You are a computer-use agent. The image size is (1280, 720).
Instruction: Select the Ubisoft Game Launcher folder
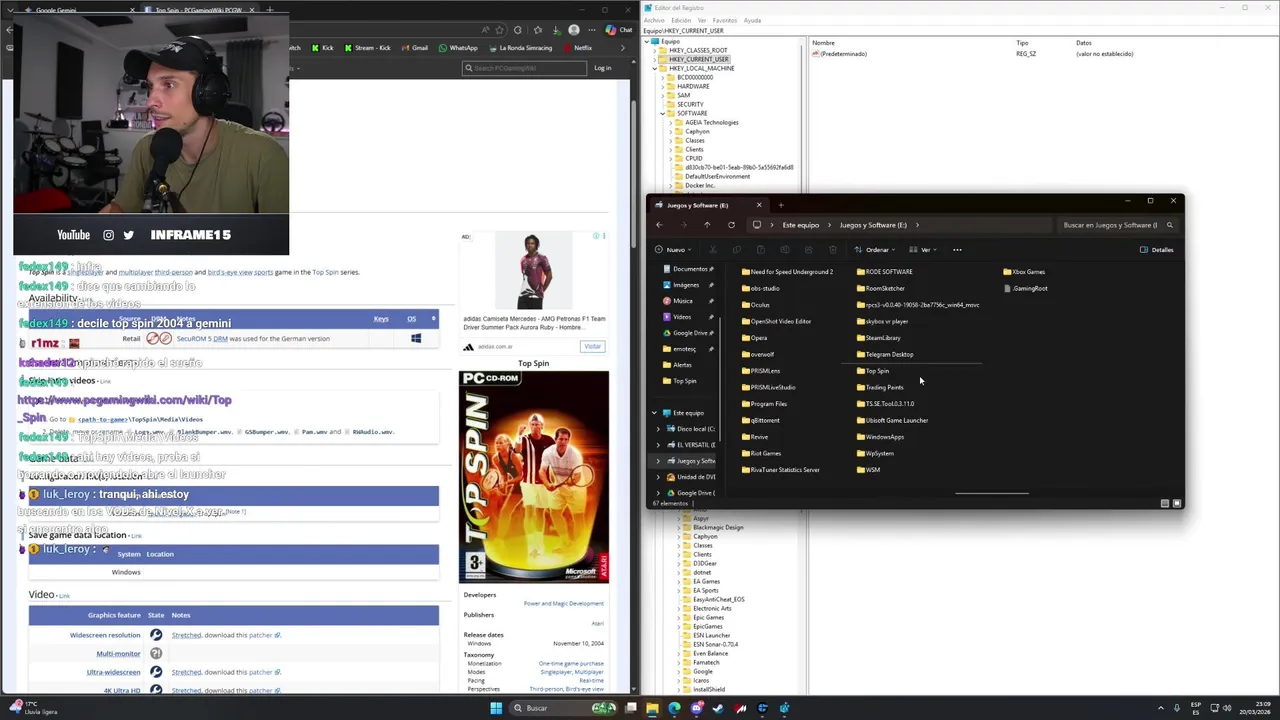893,420
